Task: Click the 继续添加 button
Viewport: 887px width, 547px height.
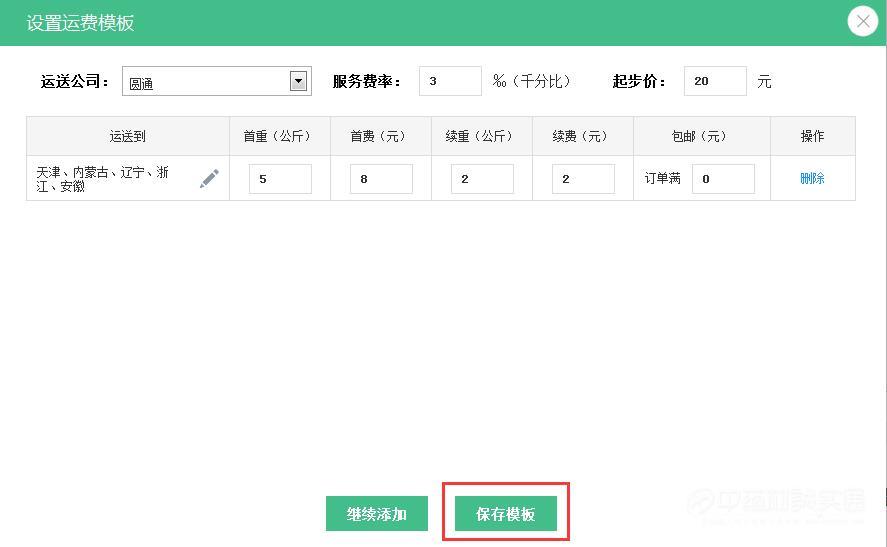Action: [x=377, y=514]
